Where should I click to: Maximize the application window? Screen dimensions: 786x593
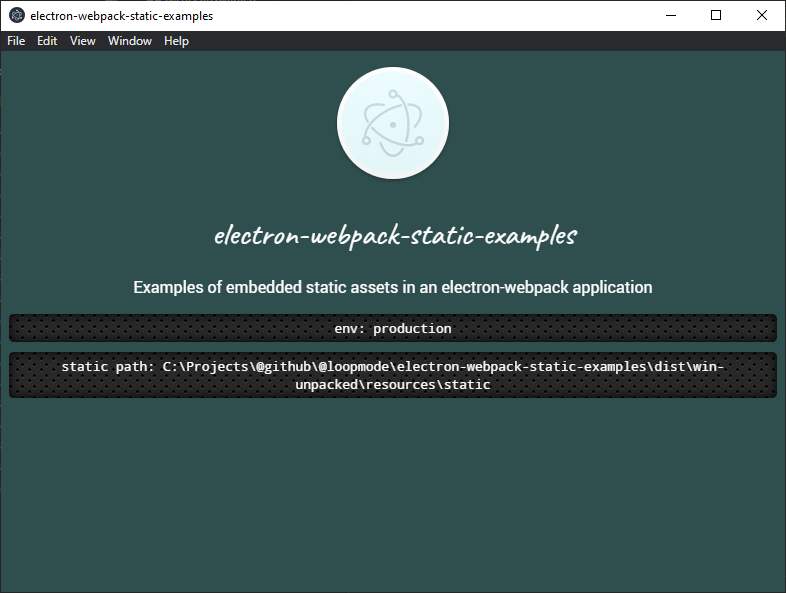point(716,16)
